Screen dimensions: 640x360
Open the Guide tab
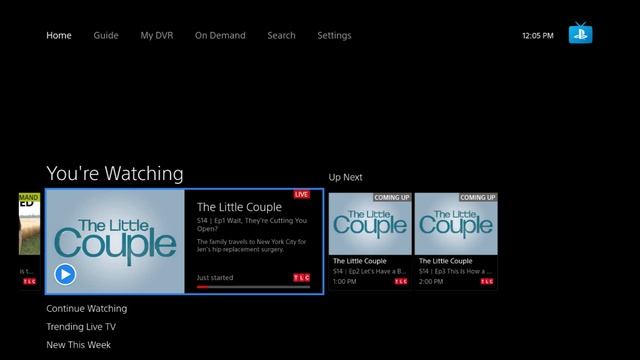pos(106,36)
